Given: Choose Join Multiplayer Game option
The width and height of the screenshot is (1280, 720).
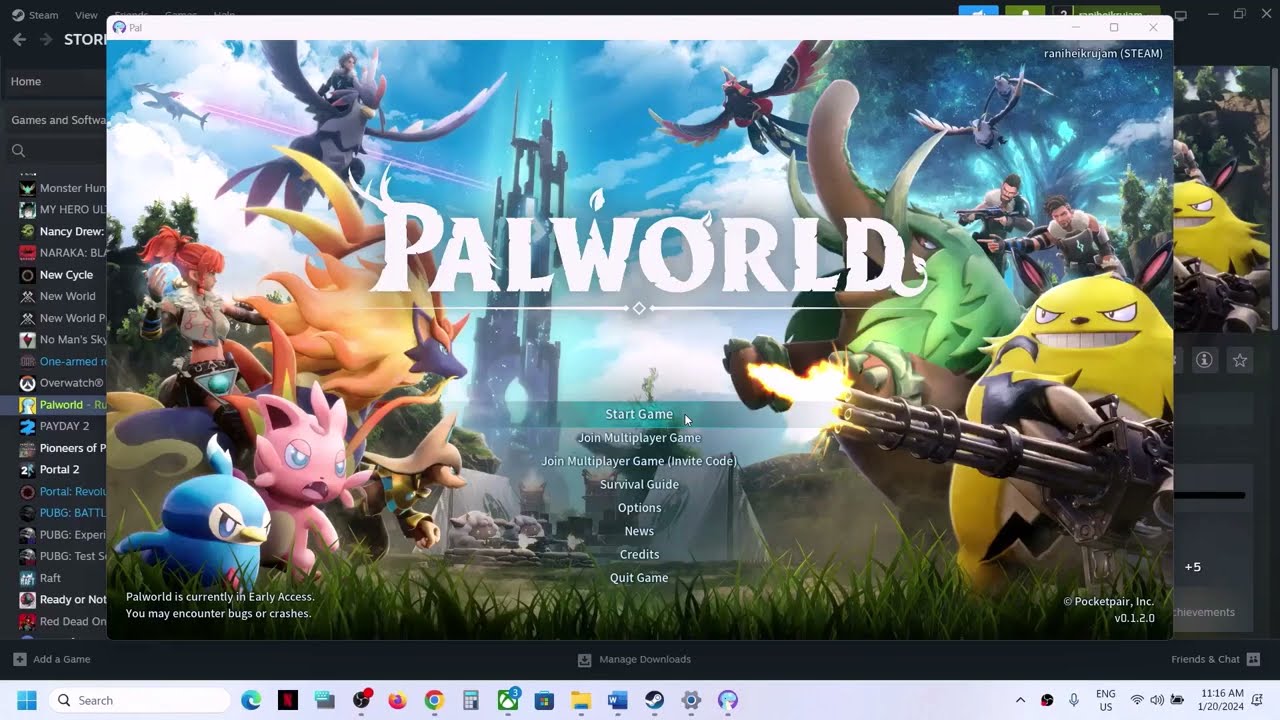Looking at the screenshot, I should point(639,438).
